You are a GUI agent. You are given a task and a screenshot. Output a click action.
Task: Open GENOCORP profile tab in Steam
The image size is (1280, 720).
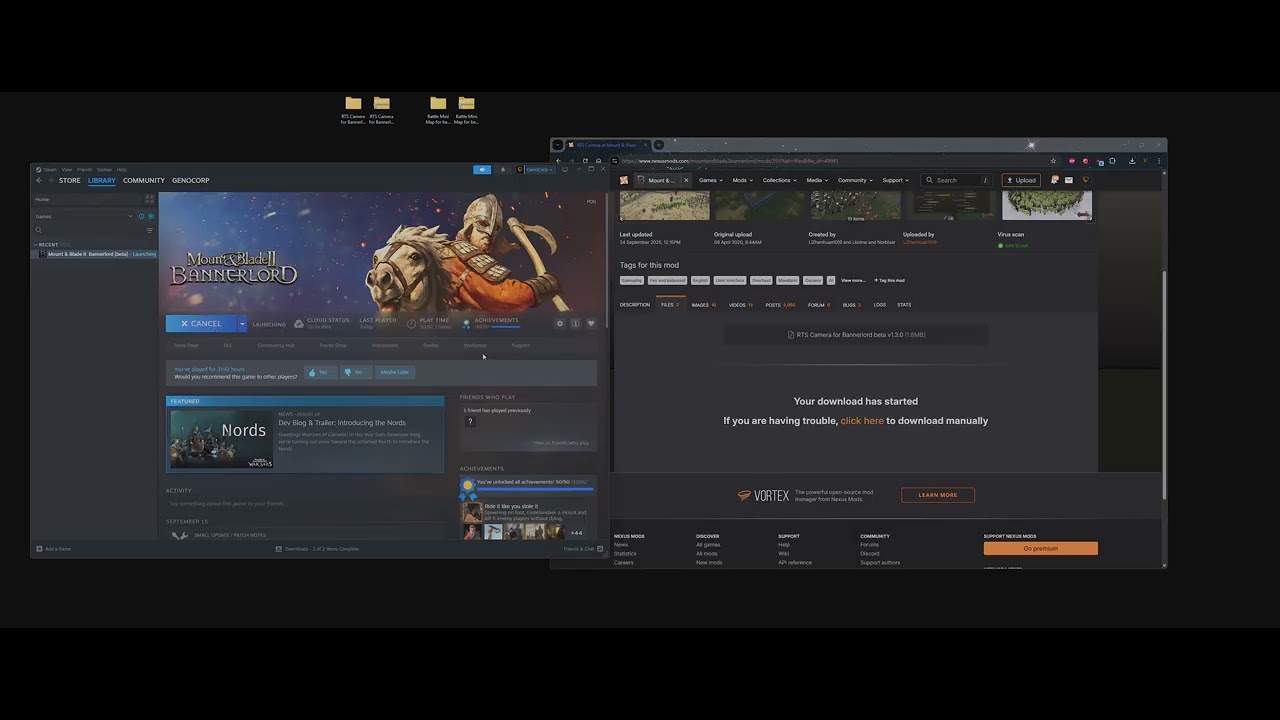(x=190, y=180)
